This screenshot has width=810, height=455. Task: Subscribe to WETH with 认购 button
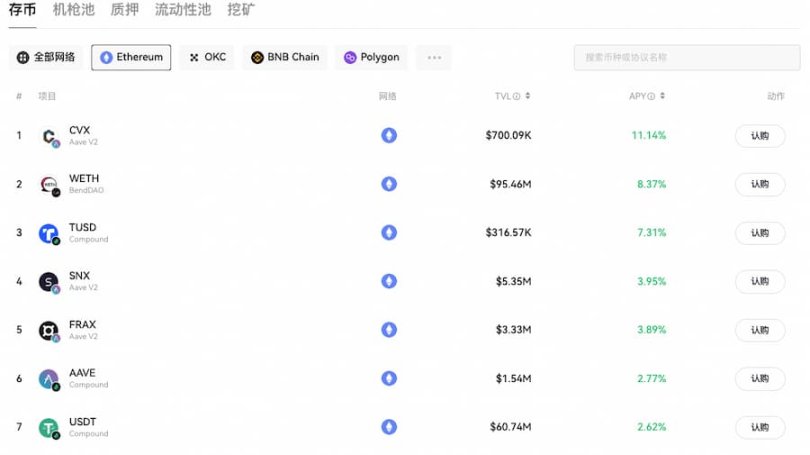point(760,184)
